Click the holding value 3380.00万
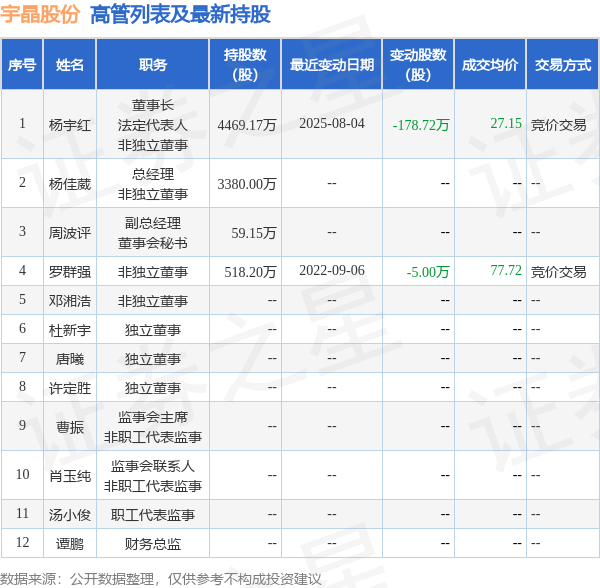The height and width of the screenshot is (588, 600). click(247, 184)
